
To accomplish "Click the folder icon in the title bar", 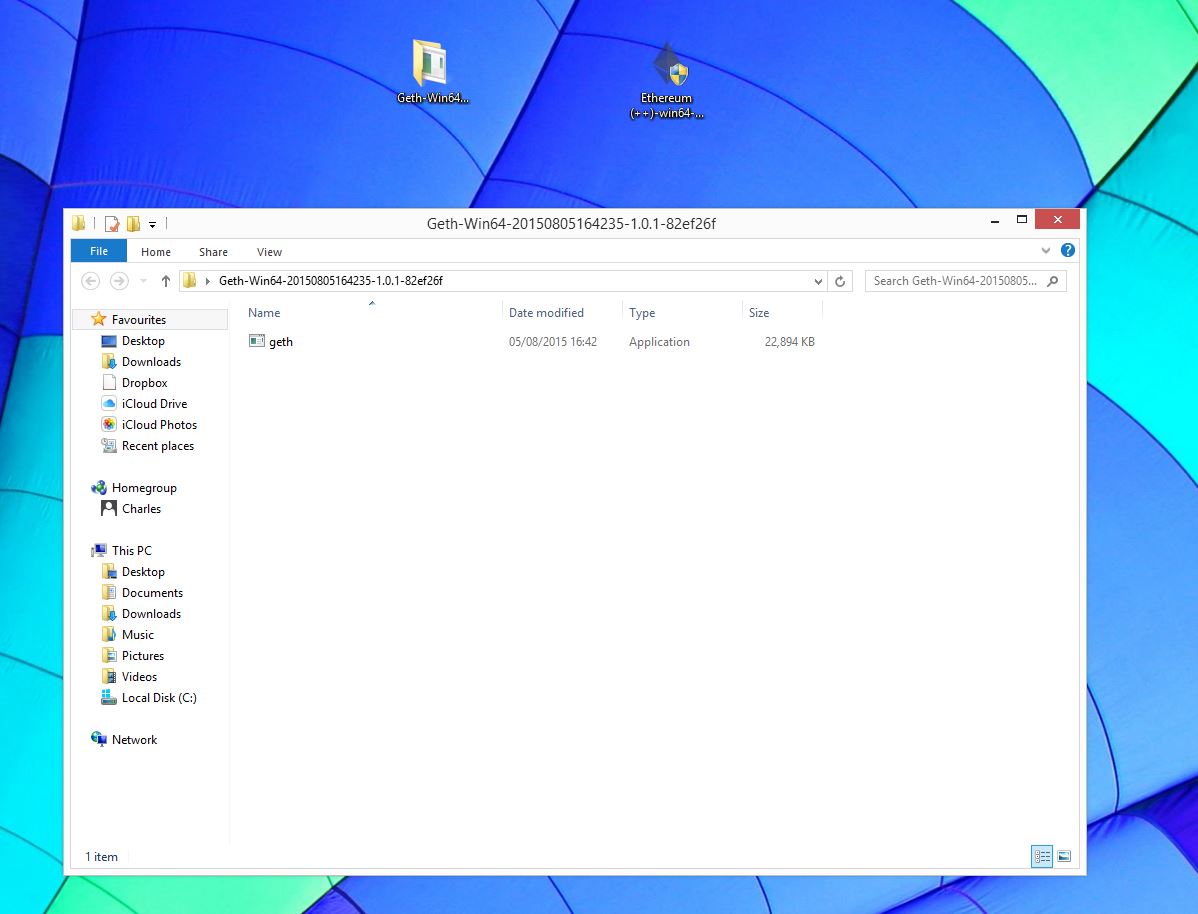I will [x=79, y=223].
